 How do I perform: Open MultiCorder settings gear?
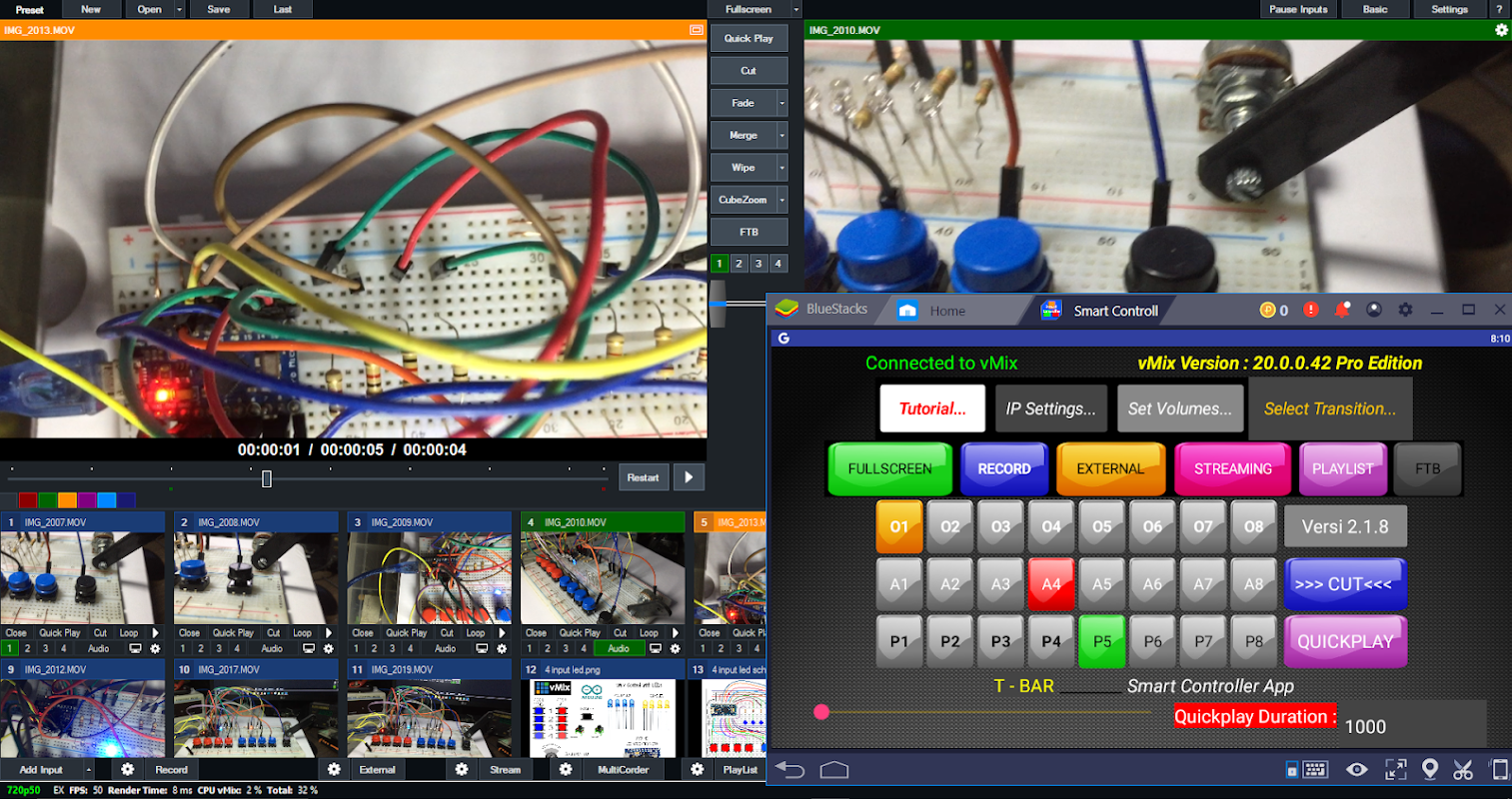(x=566, y=769)
